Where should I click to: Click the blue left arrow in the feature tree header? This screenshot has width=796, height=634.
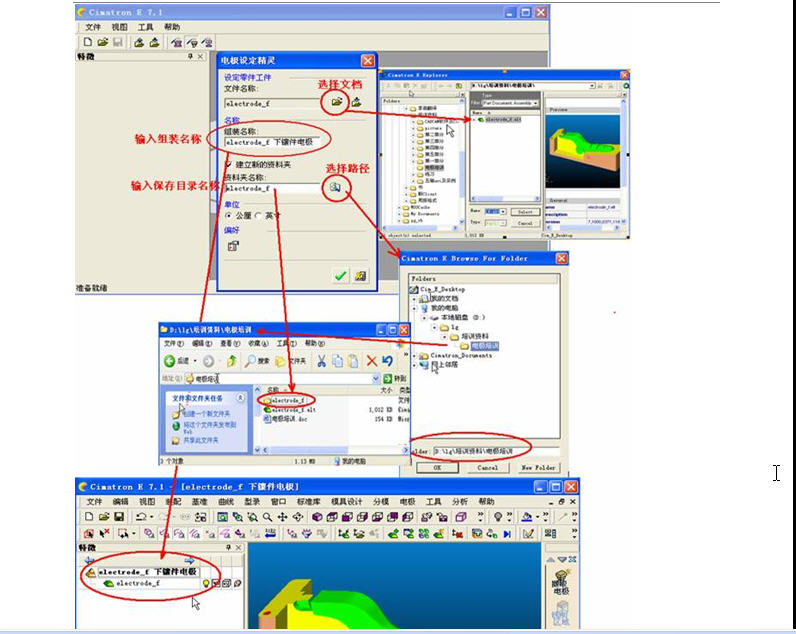tap(89, 560)
